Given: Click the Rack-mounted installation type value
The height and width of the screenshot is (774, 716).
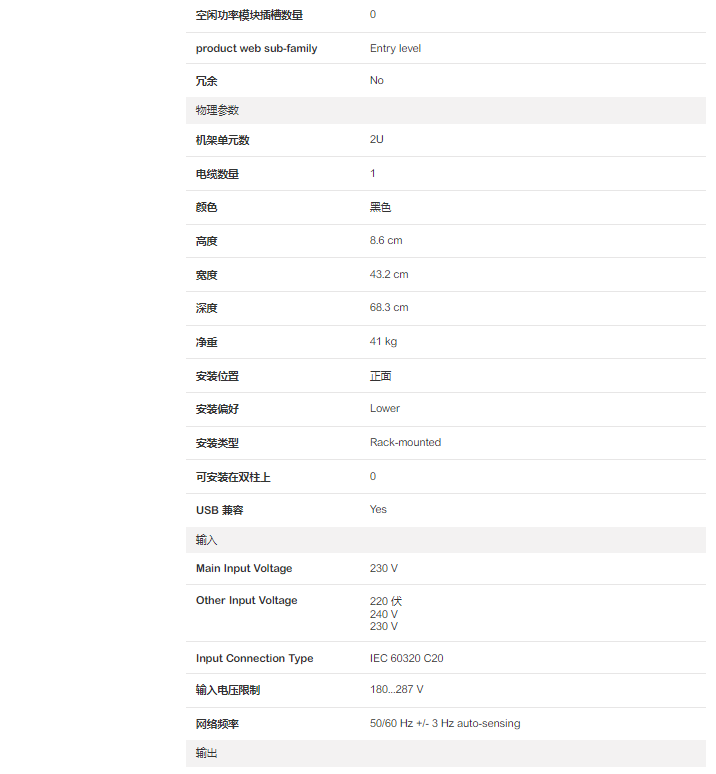Looking at the screenshot, I should pyautogui.click(x=405, y=442).
